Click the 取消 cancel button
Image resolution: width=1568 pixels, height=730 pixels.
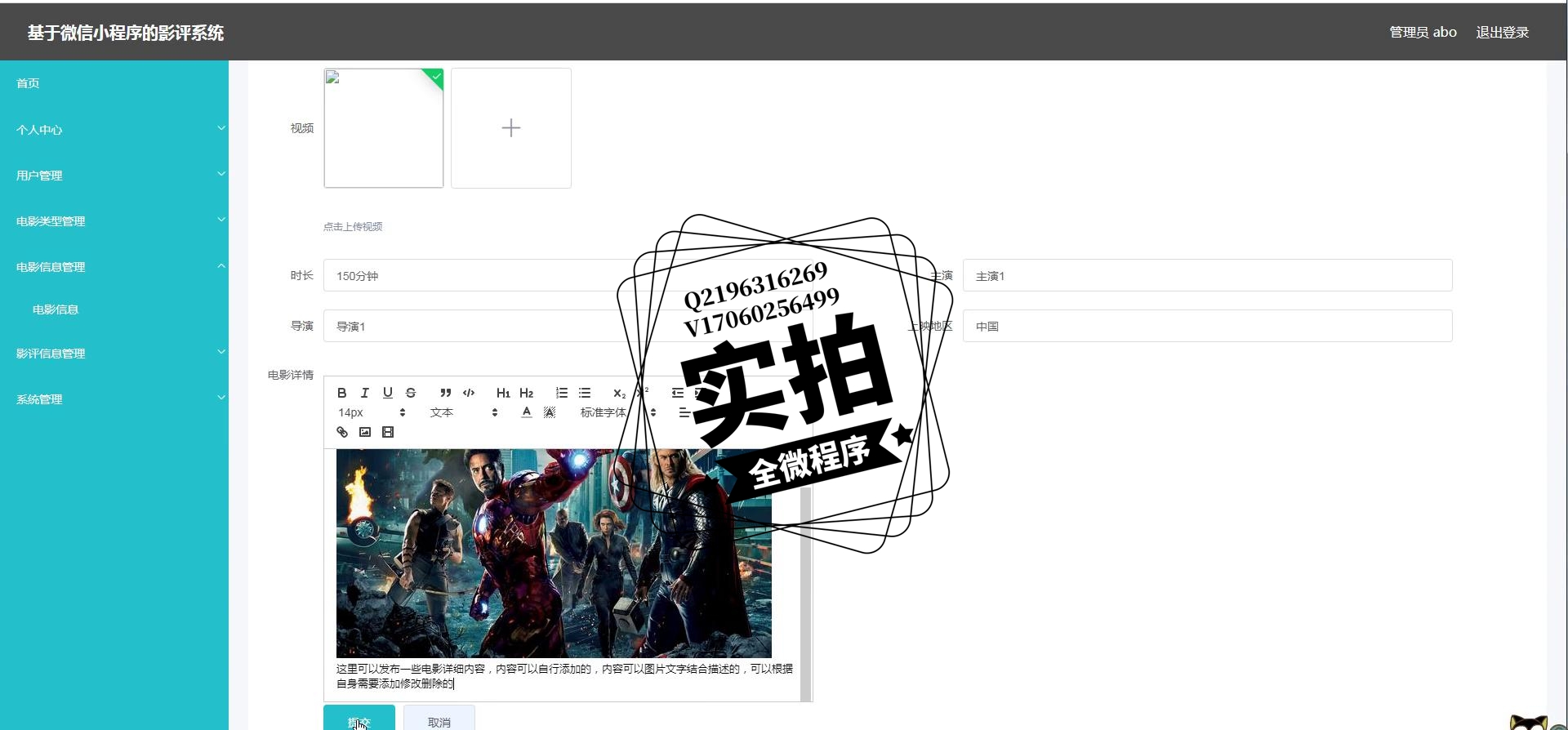[x=439, y=719]
